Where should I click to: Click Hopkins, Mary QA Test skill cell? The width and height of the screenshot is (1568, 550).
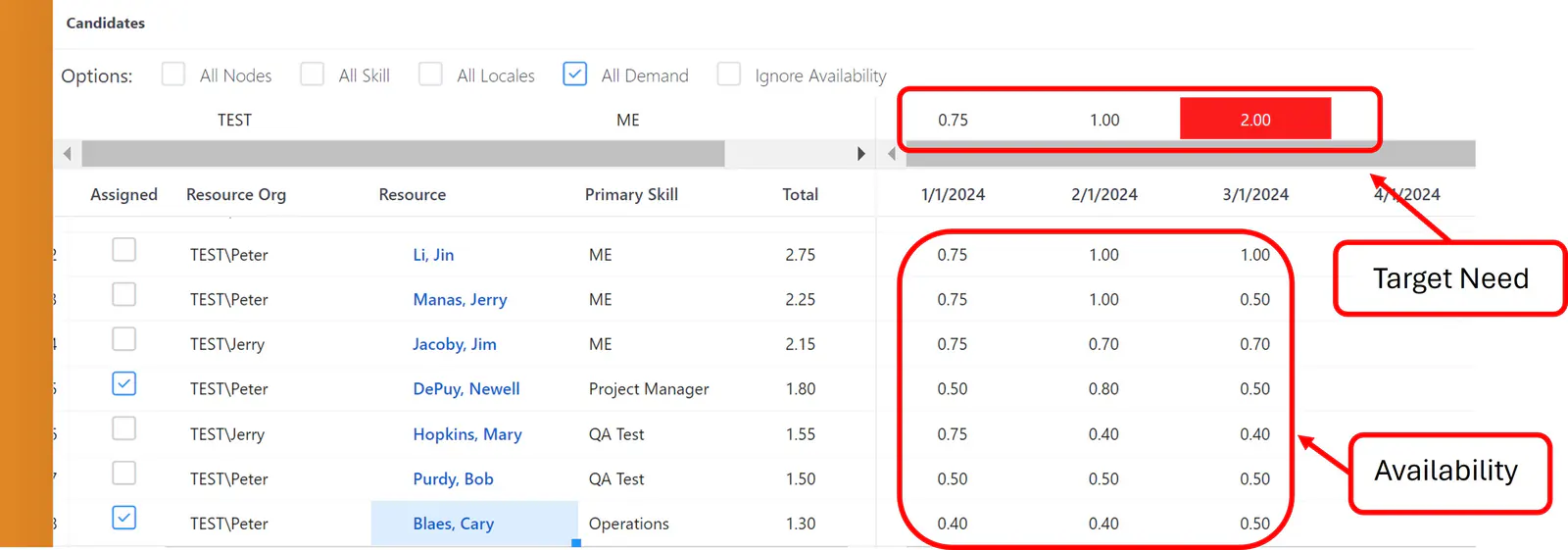tap(616, 434)
